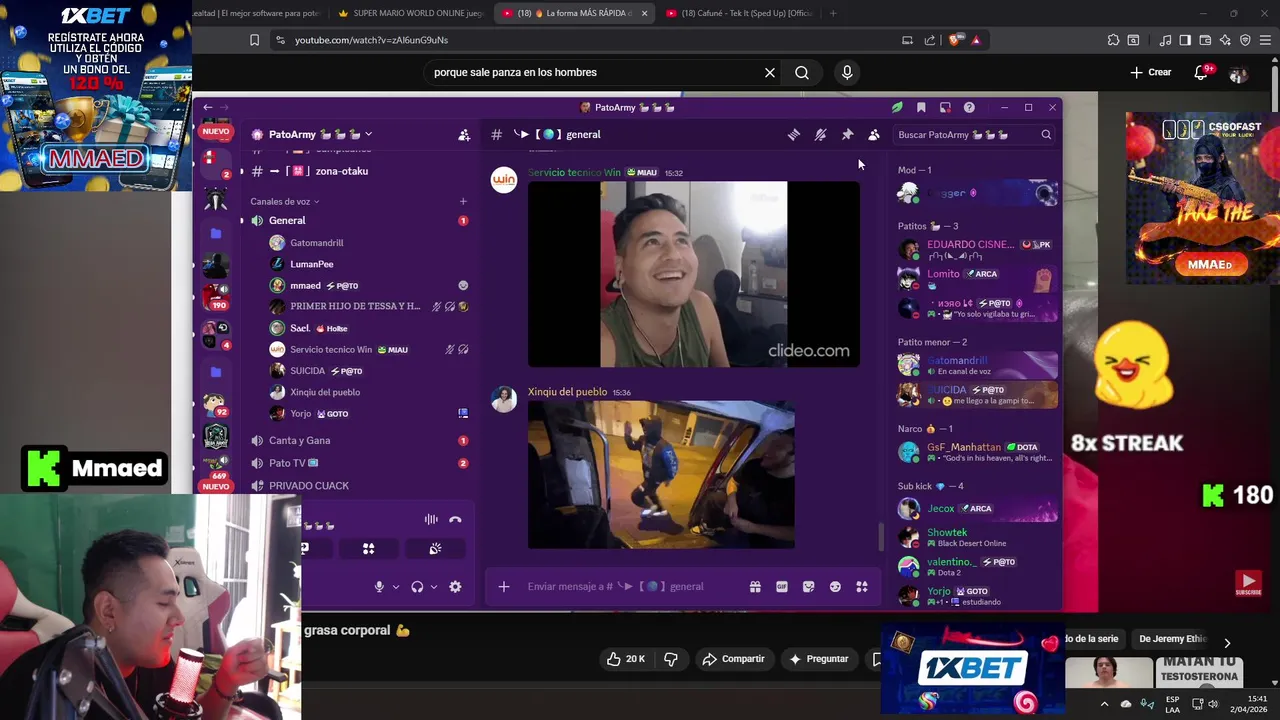Clear the YouTube search box
1280x720 pixels.
(x=770, y=72)
